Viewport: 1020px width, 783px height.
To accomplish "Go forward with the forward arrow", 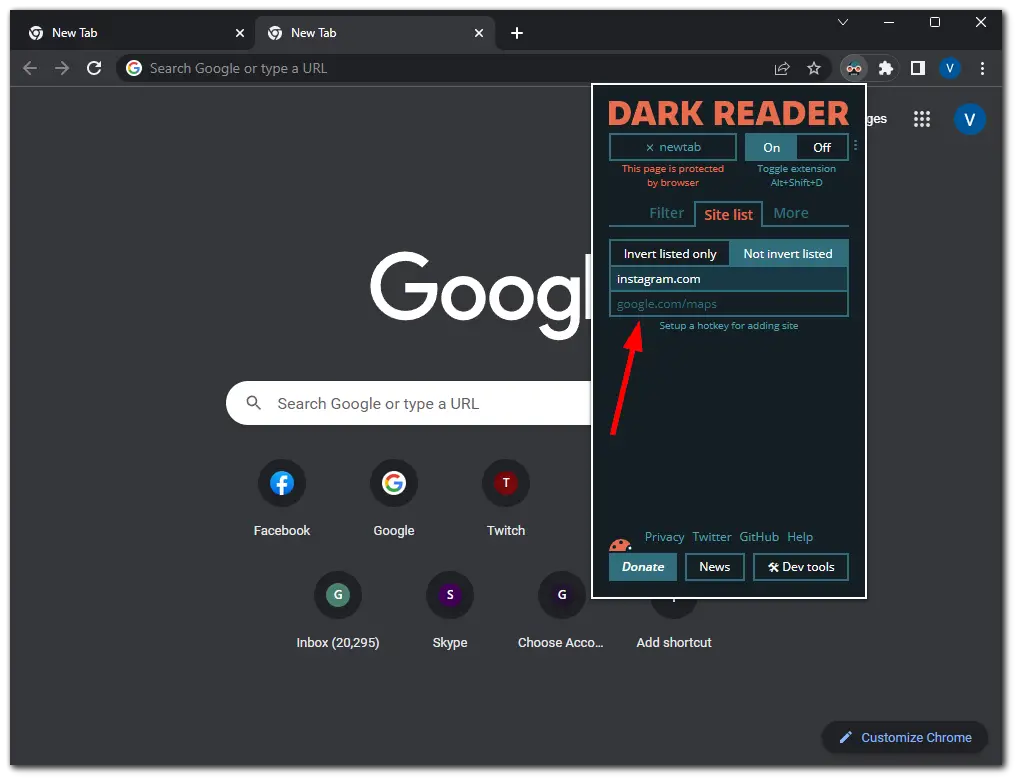I will [62, 68].
